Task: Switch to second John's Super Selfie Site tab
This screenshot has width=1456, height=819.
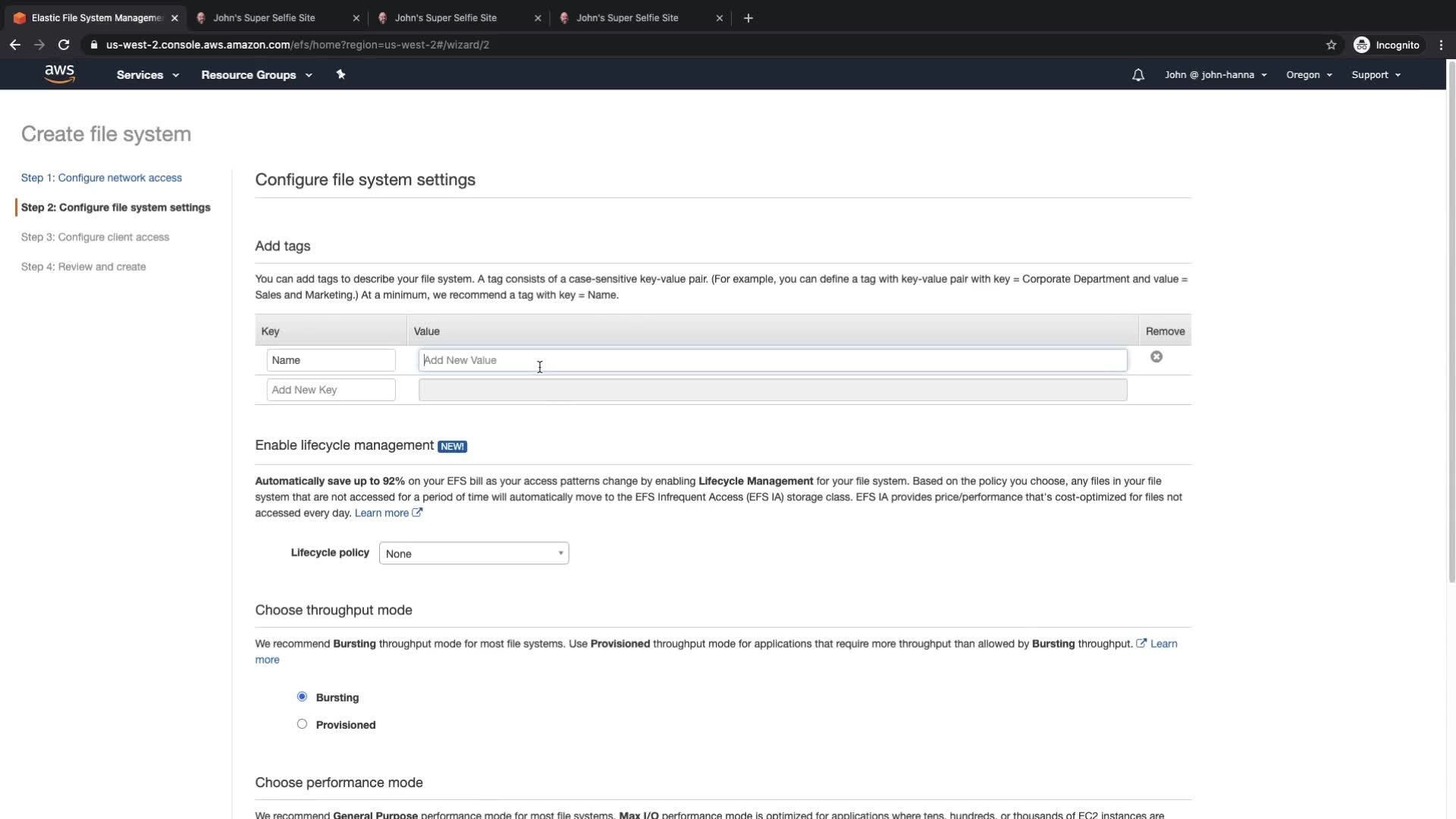Action: pyautogui.click(x=446, y=18)
